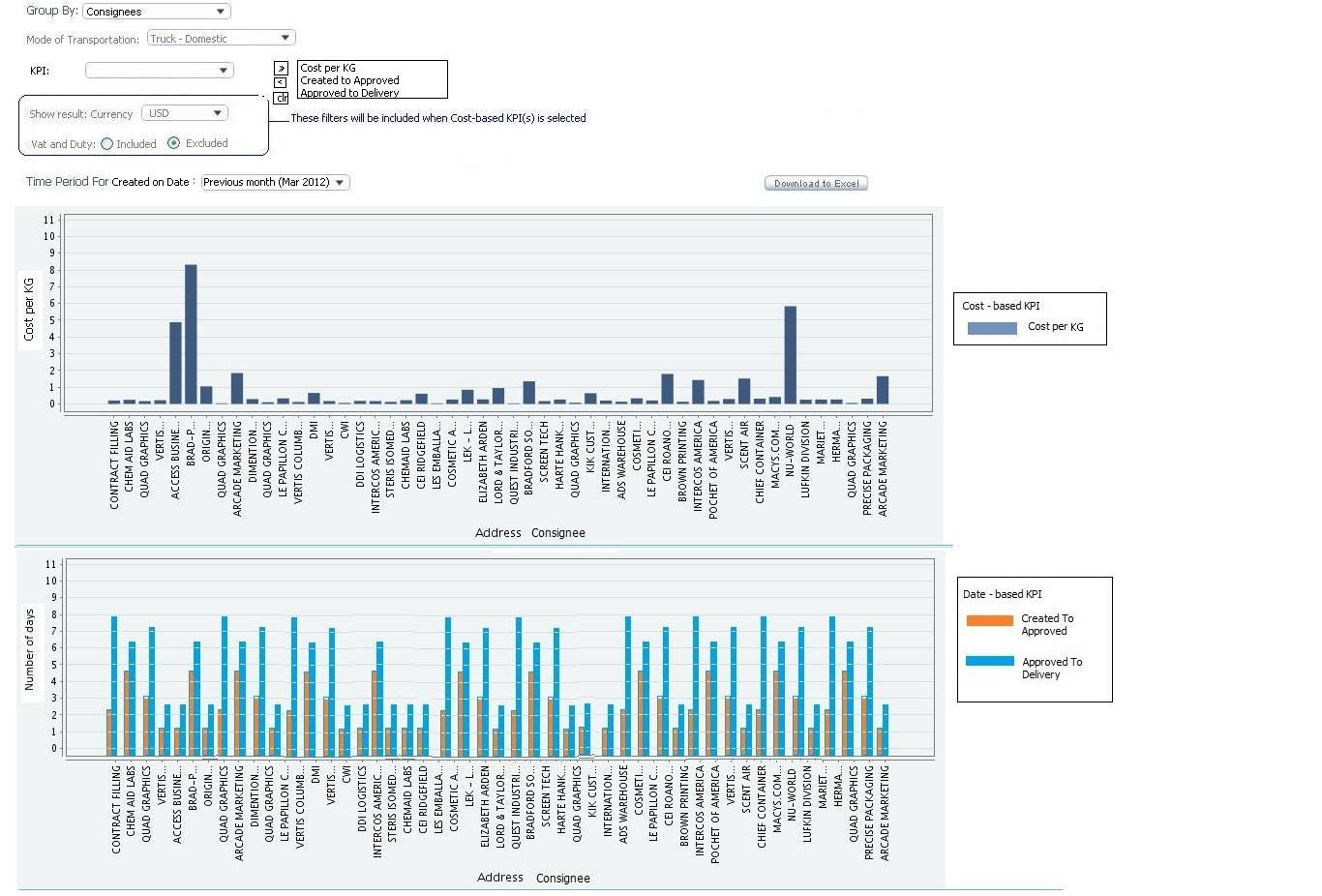Select Approved to Delivery in KPI list
The image size is (1322, 896).
tap(349, 93)
